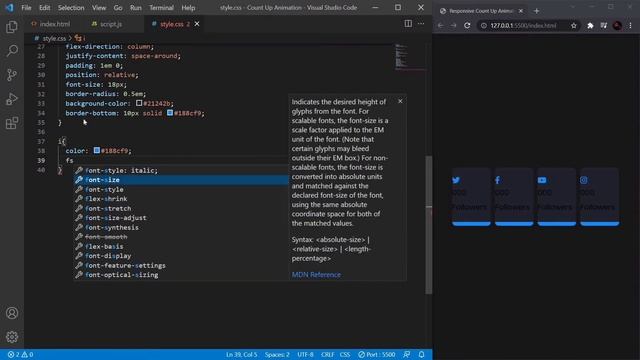The height and width of the screenshot is (360, 640).
Task: Open the Manage settings gear
Action: 12,337
